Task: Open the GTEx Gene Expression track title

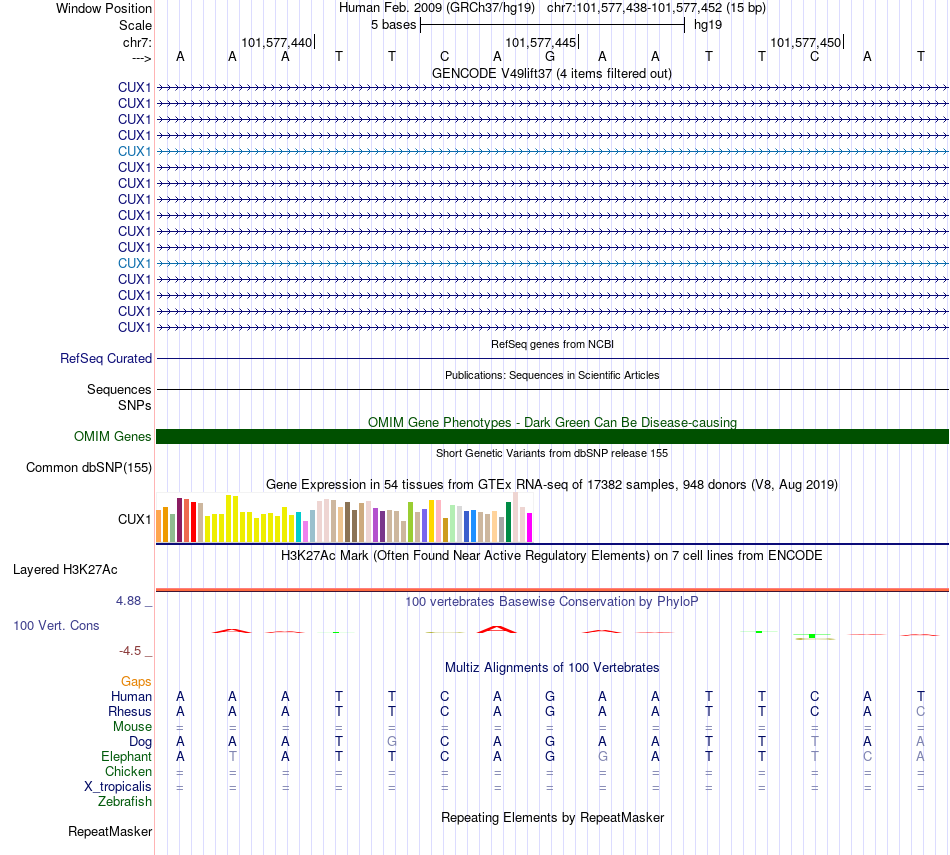Action: tap(552, 485)
